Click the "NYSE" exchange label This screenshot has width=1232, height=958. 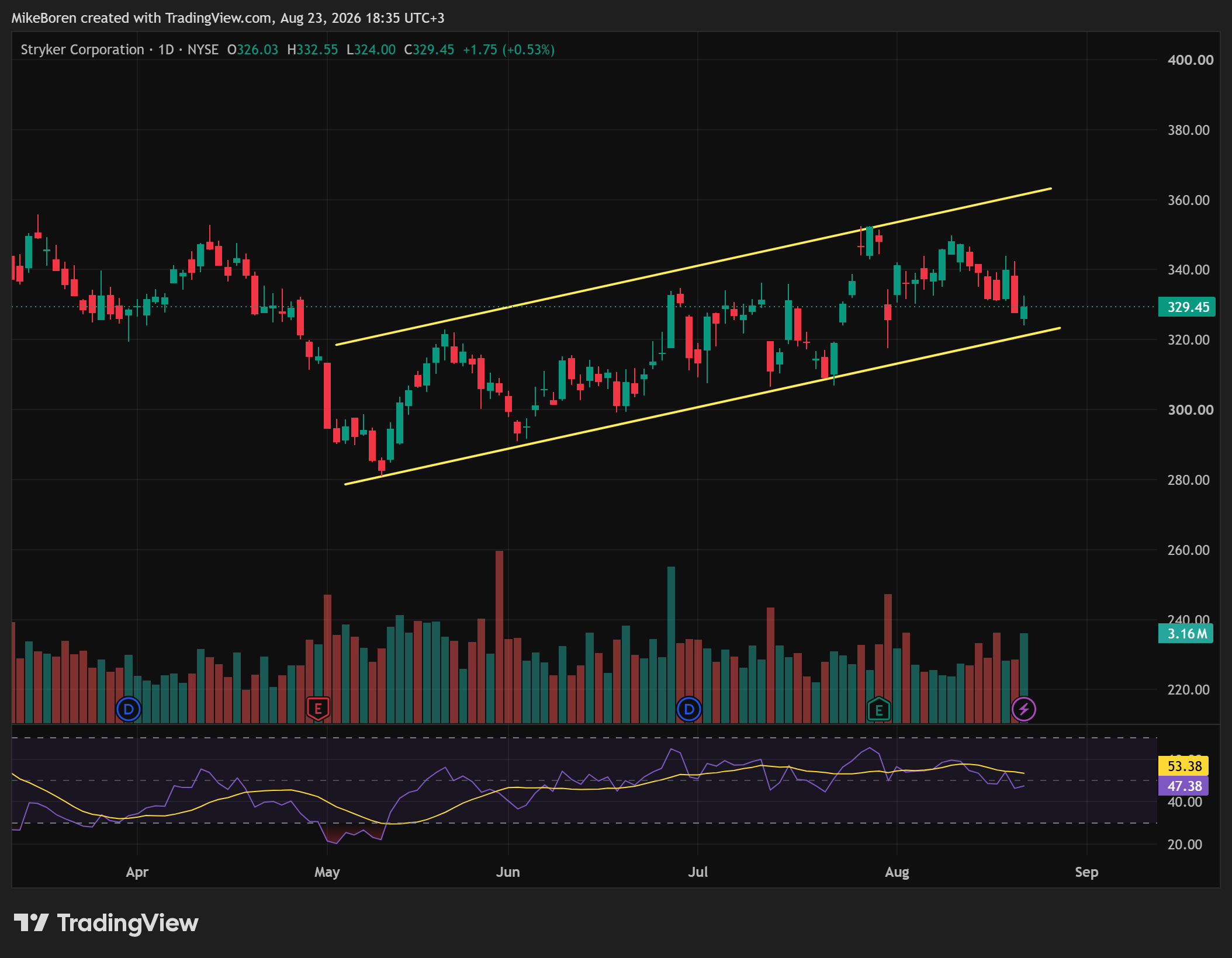click(x=203, y=50)
